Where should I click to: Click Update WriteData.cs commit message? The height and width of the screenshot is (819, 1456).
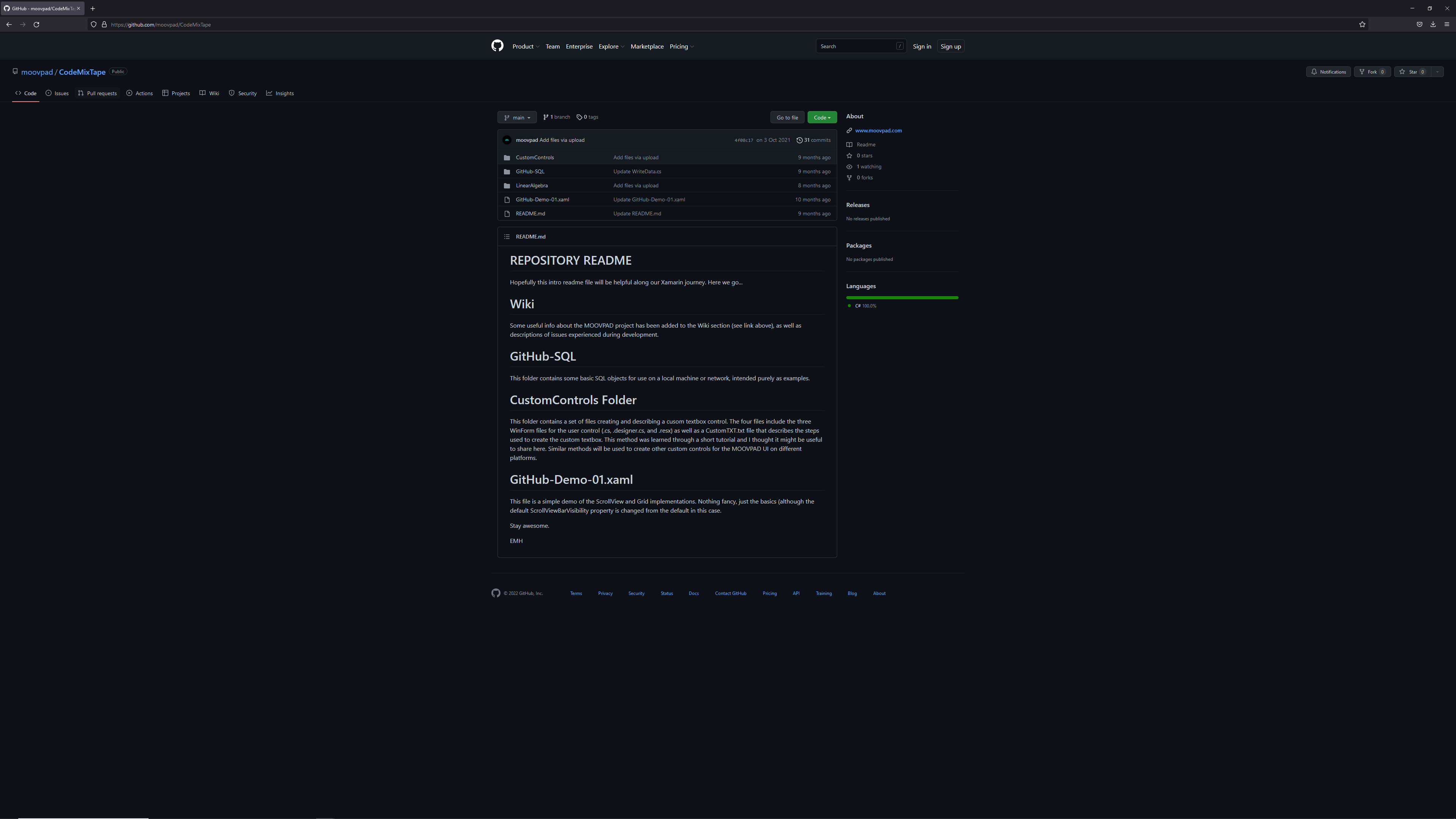(x=637, y=171)
